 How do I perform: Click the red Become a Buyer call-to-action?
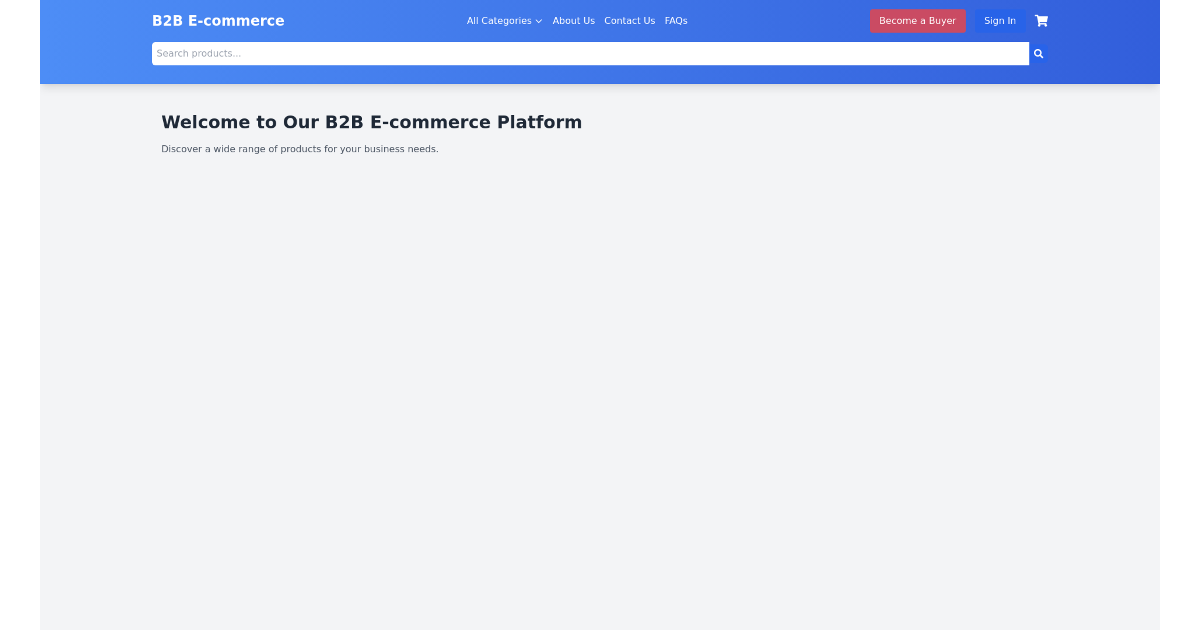(917, 20)
